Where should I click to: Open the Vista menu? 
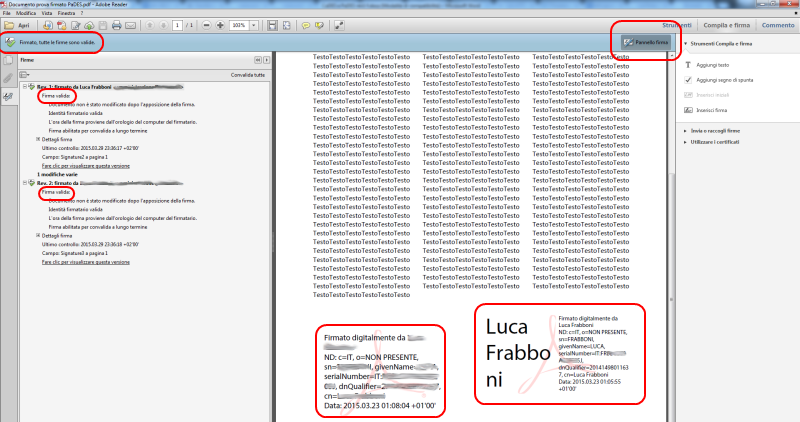click(47, 13)
